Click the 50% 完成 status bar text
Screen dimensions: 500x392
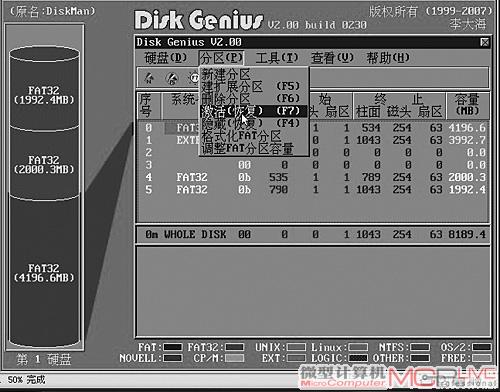[26, 380]
